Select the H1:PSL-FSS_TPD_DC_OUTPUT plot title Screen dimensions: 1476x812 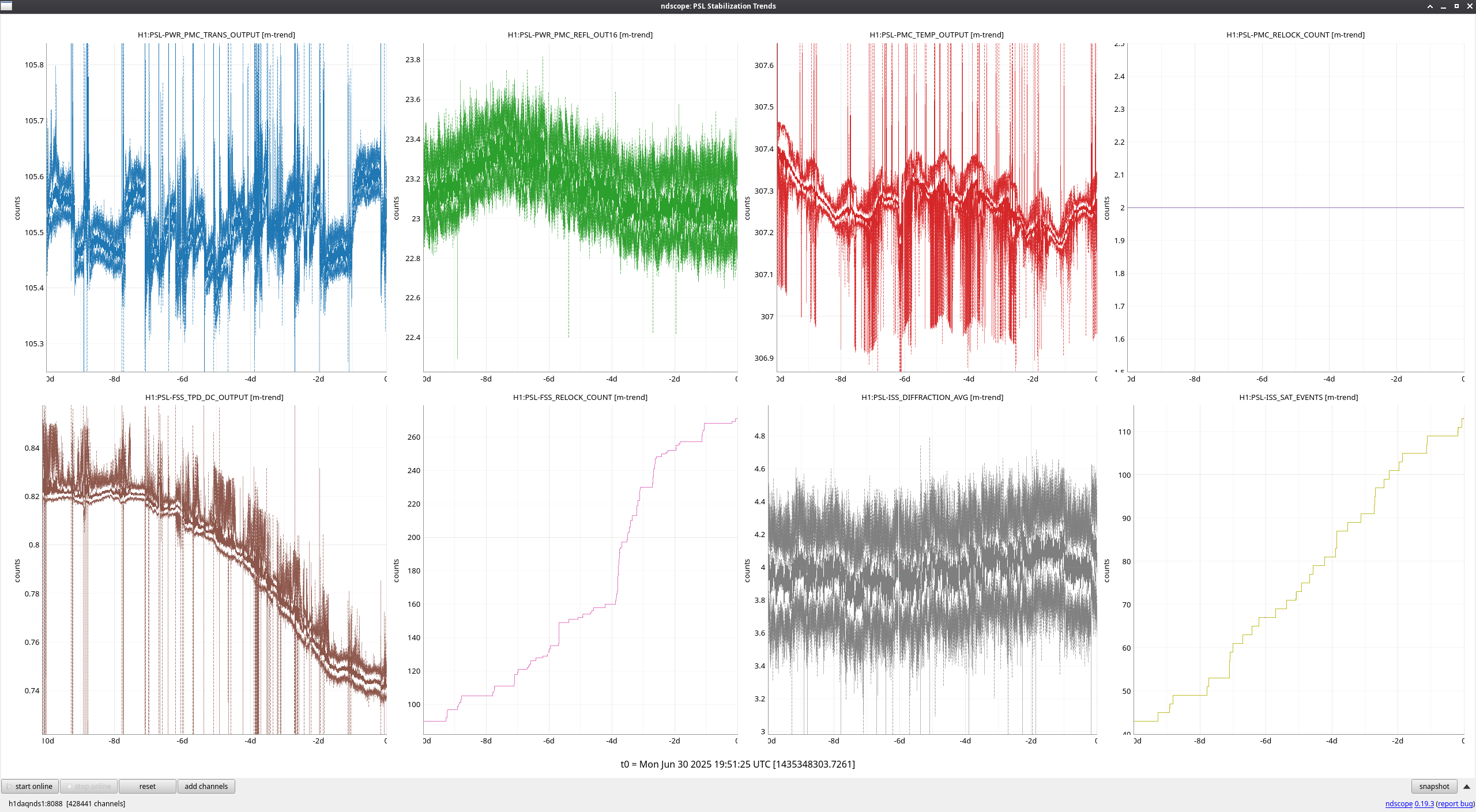214,397
